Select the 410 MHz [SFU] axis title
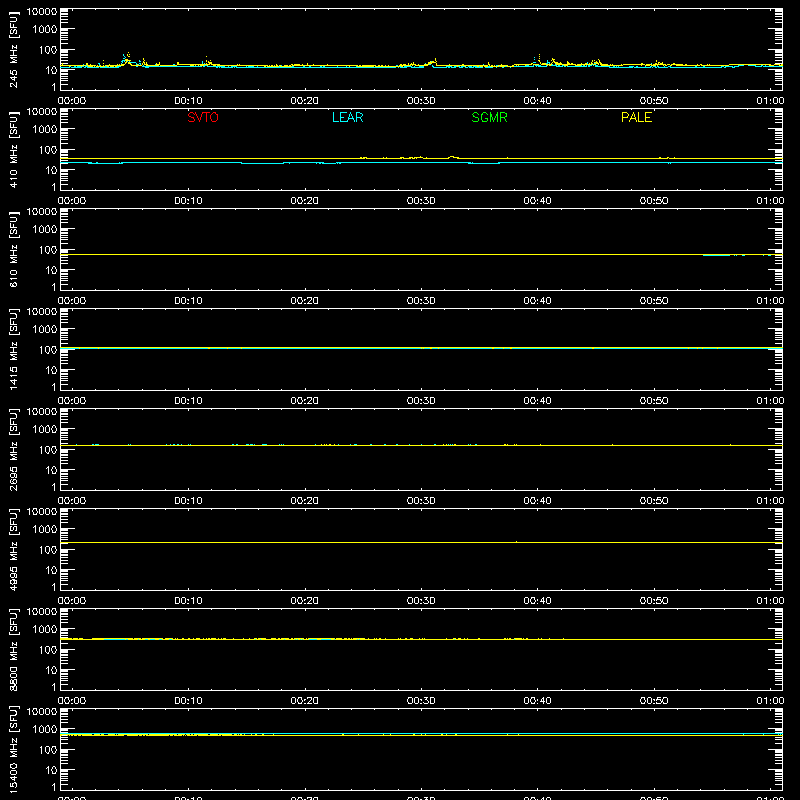The width and height of the screenshot is (800, 800). point(14,150)
